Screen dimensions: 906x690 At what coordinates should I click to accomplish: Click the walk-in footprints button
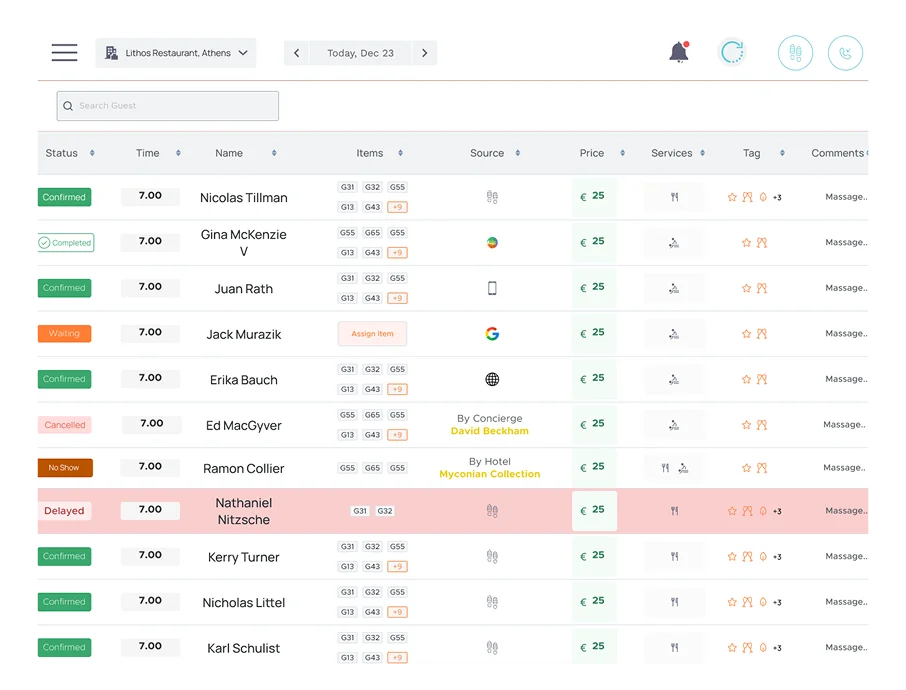click(x=795, y=53)
